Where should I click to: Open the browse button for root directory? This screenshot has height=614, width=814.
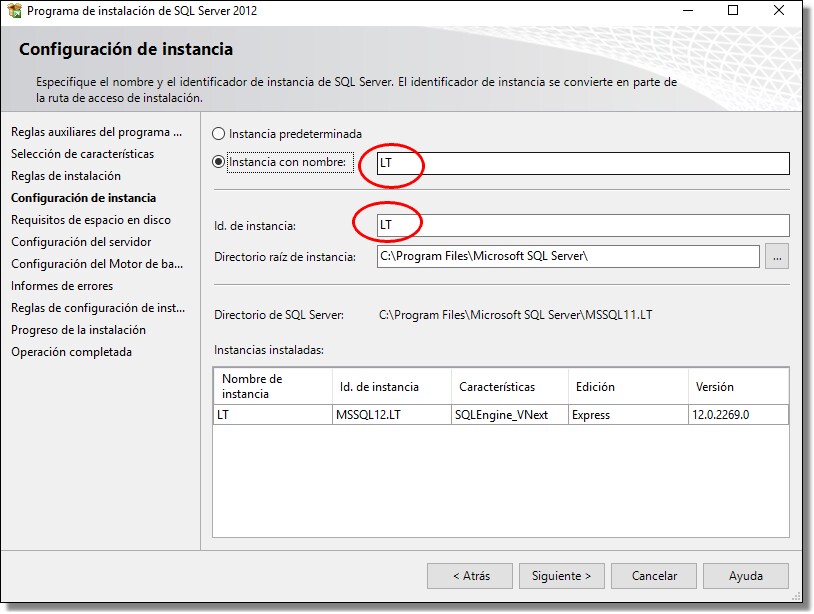click(777, 256)
